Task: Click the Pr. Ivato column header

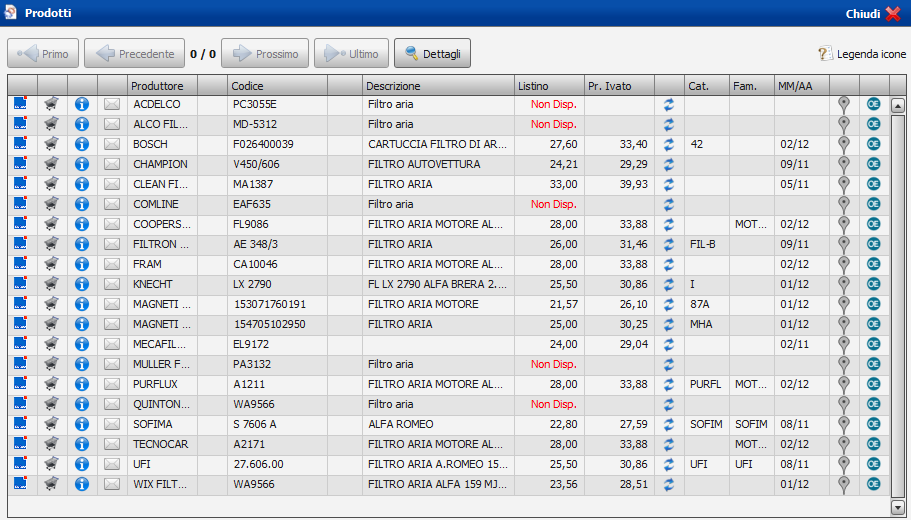Action: [619, 86]
